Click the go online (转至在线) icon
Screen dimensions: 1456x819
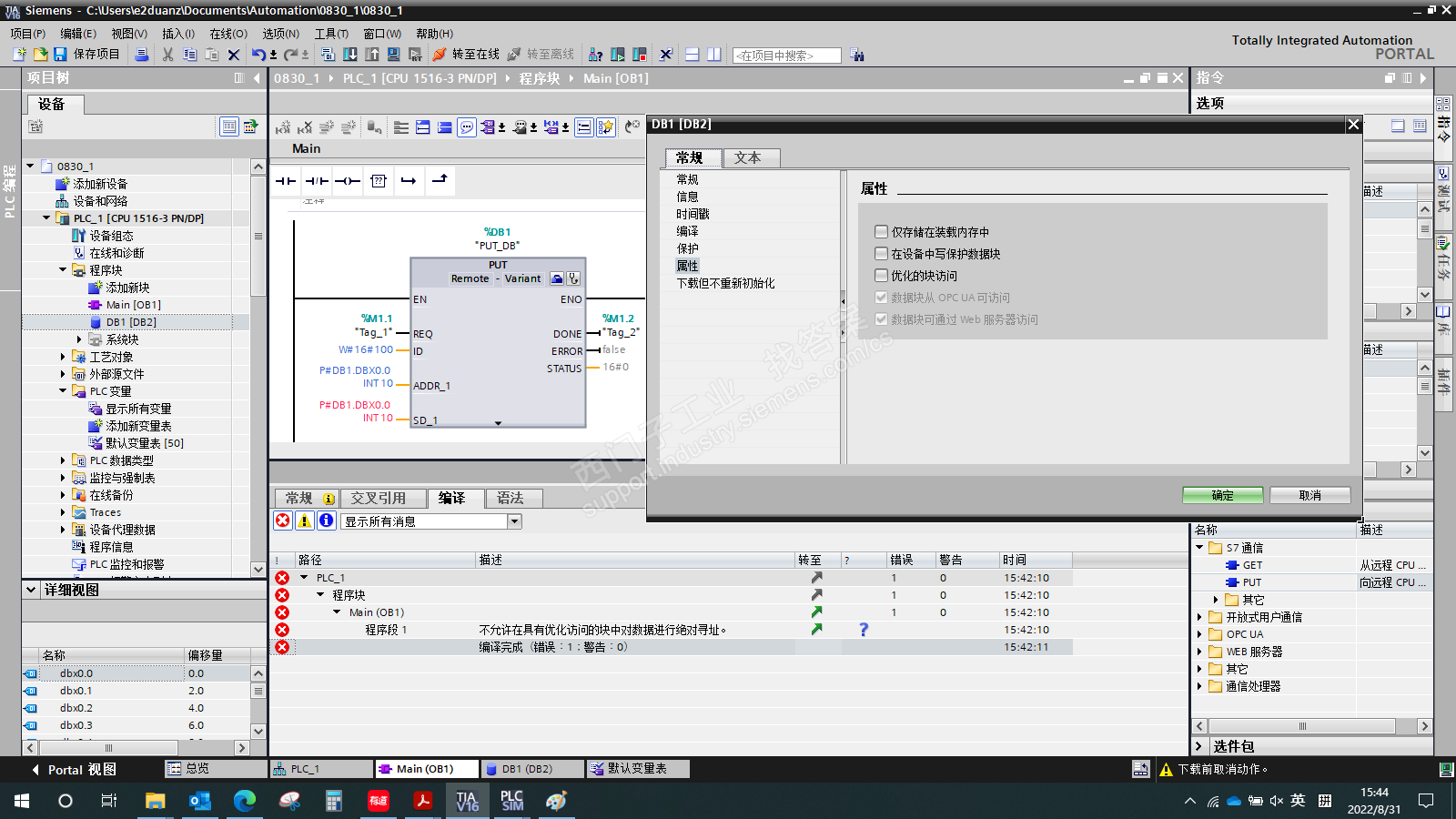[440, 55]
